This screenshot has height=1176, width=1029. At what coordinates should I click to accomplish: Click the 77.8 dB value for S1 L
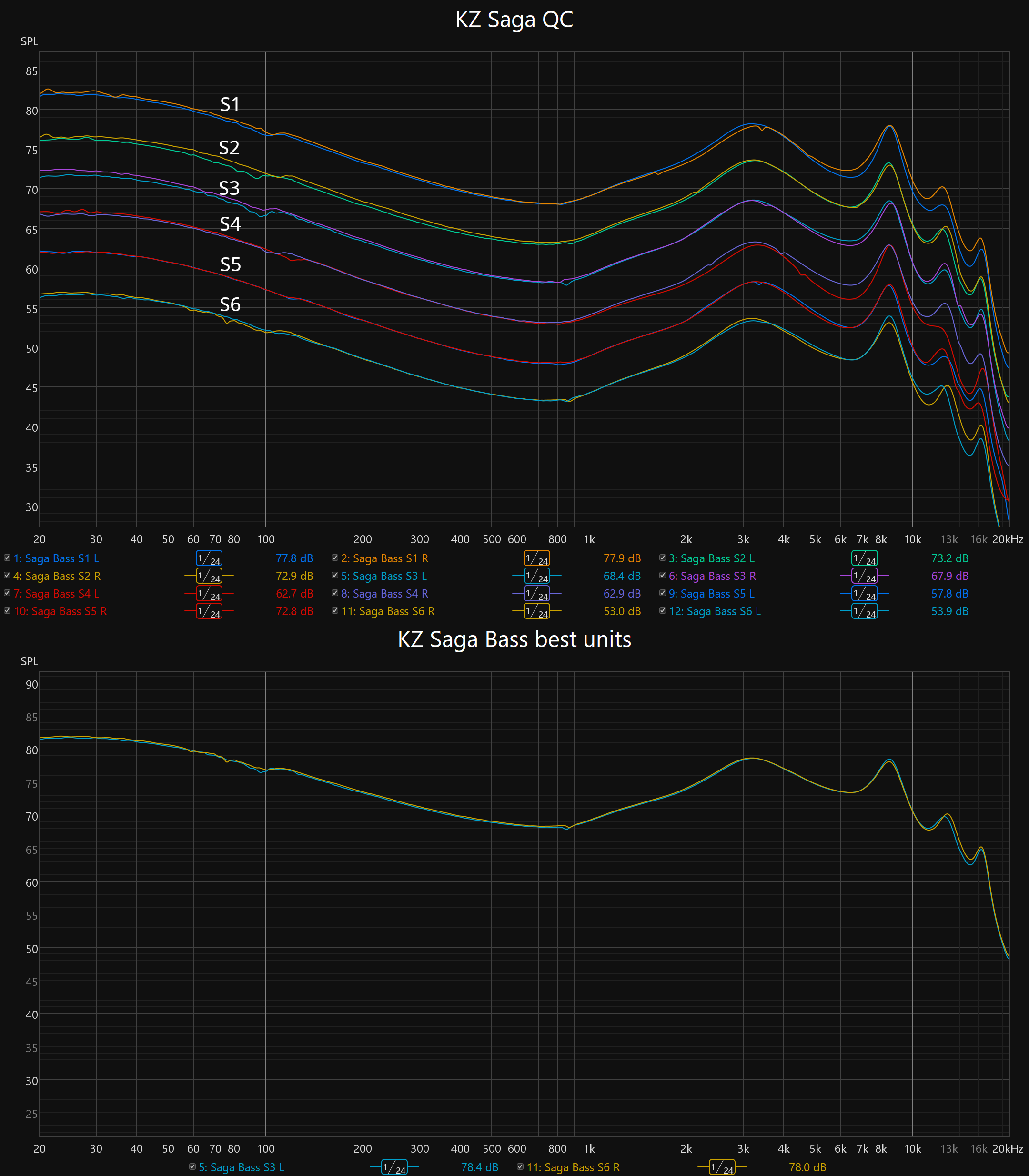(294, 558)
